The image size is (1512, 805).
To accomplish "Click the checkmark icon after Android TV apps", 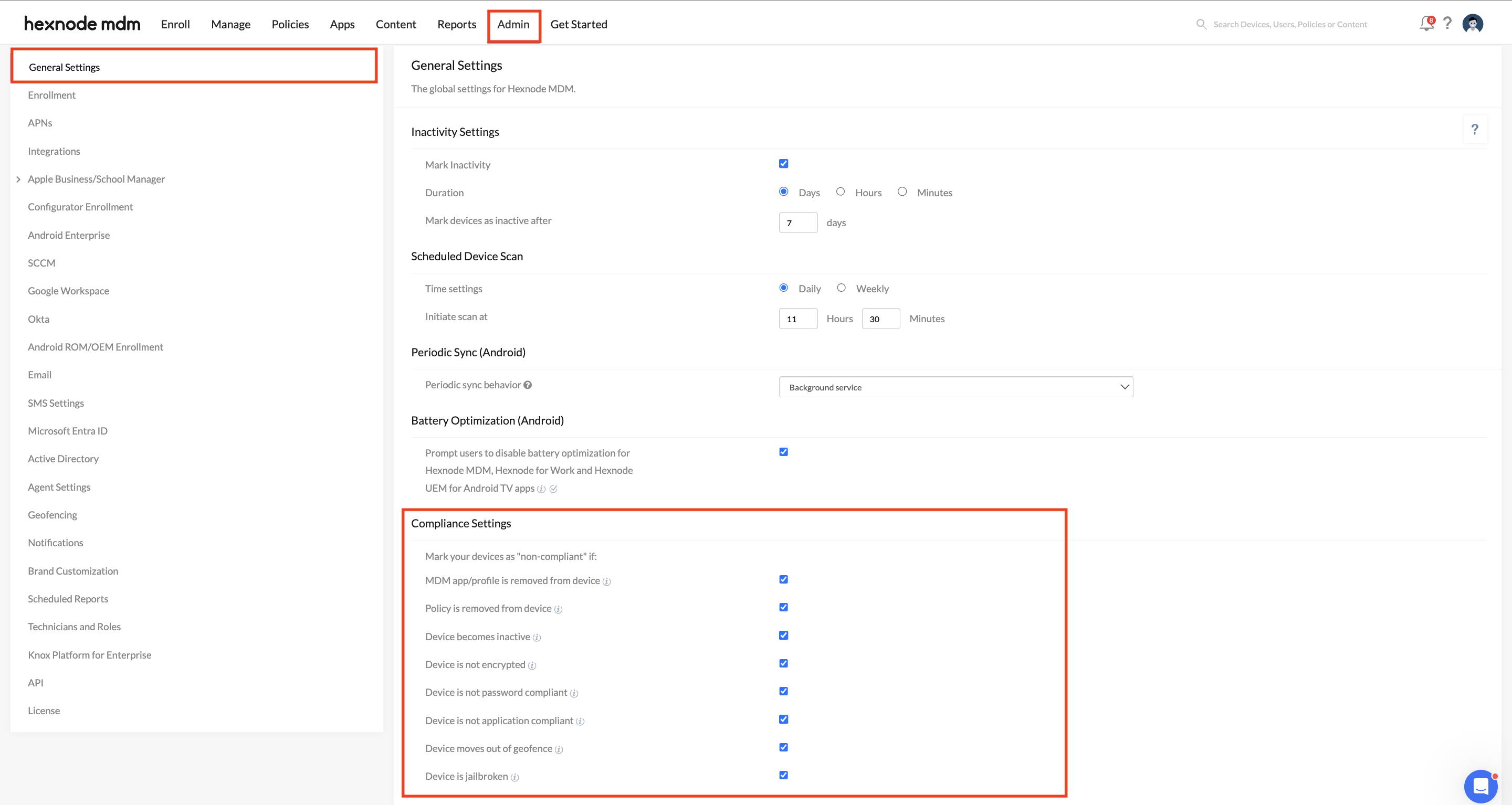I will [553, 489].
